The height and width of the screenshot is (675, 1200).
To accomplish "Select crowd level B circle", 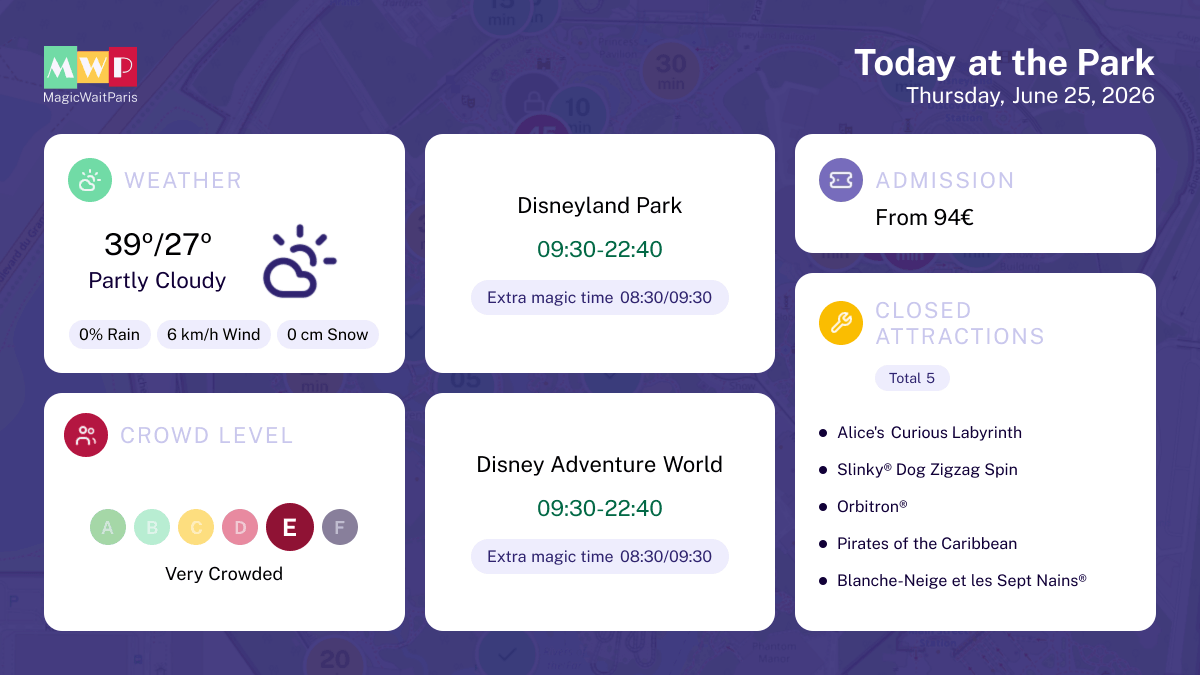I will pos(152,527).
